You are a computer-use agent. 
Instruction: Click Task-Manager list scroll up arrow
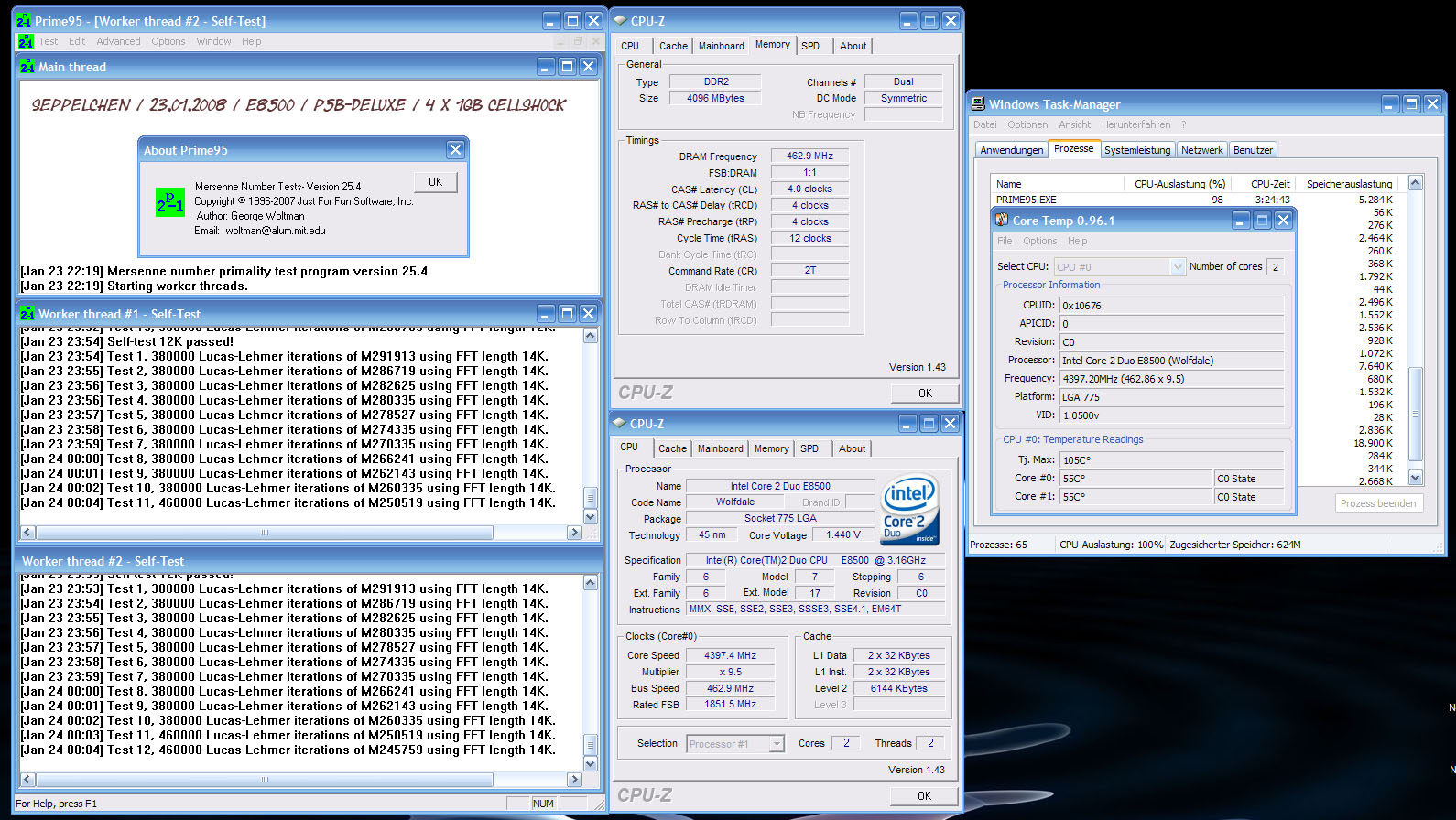(x=1415, y=183)
